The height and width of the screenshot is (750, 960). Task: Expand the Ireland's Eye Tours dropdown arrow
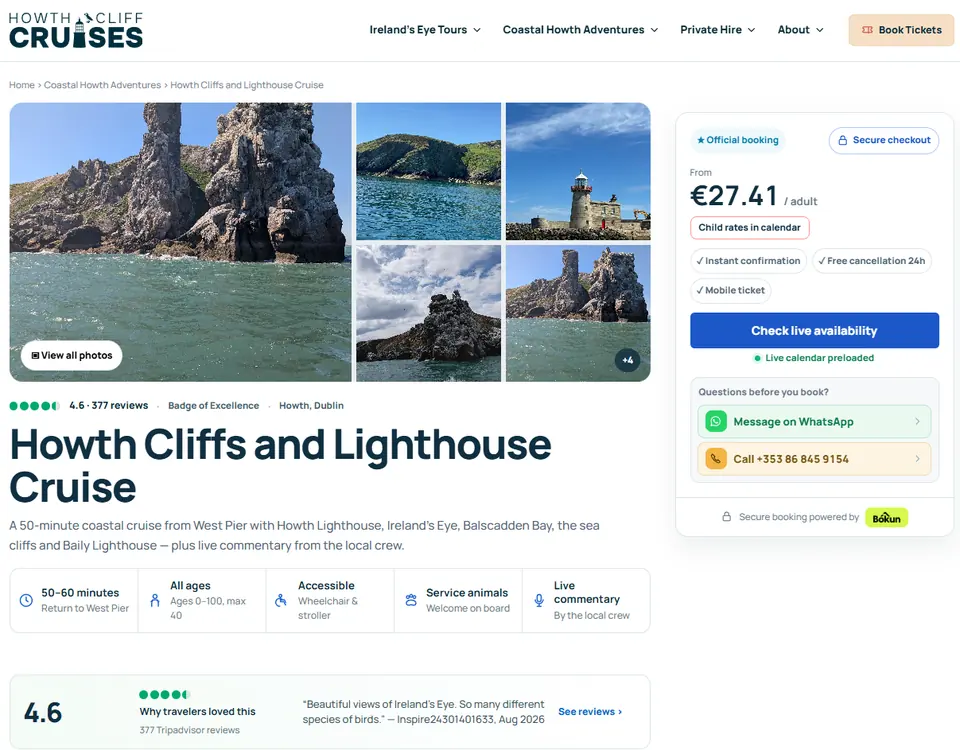click(x=477, y=30)
